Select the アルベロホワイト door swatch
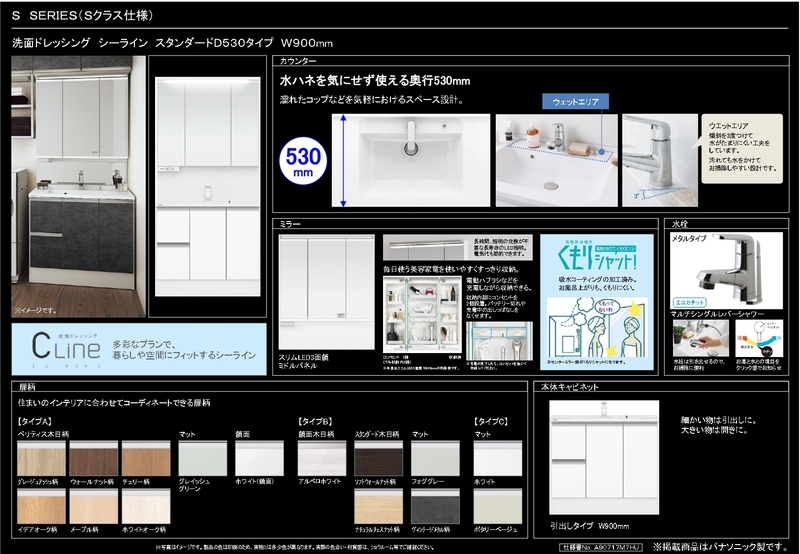This screenshot has height=554, width=800. tap(323, 459)
